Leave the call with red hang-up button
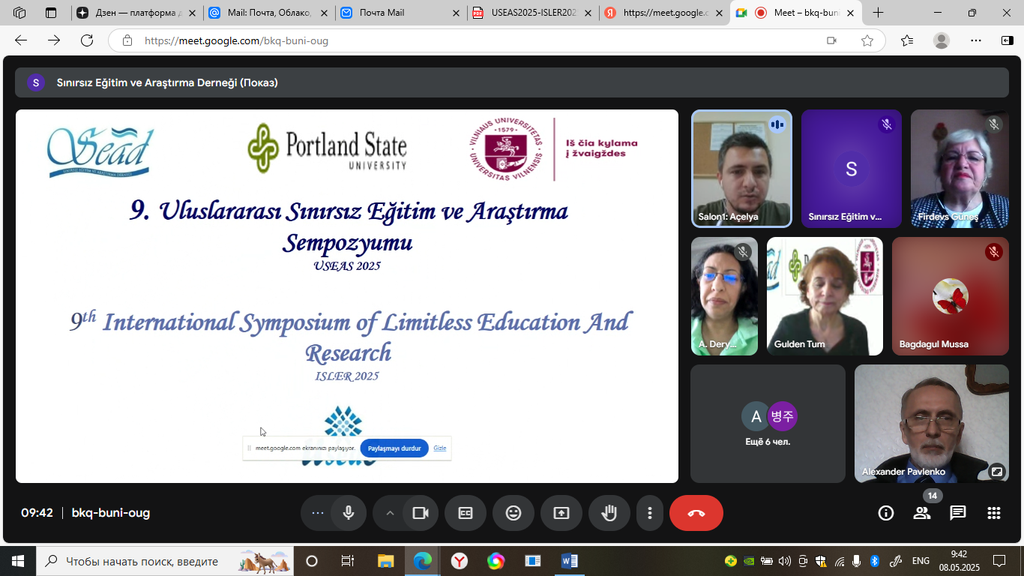Image resolution: width=1024 pixels, height=576 pixels. pyautogui.click(x=696, y=513)
